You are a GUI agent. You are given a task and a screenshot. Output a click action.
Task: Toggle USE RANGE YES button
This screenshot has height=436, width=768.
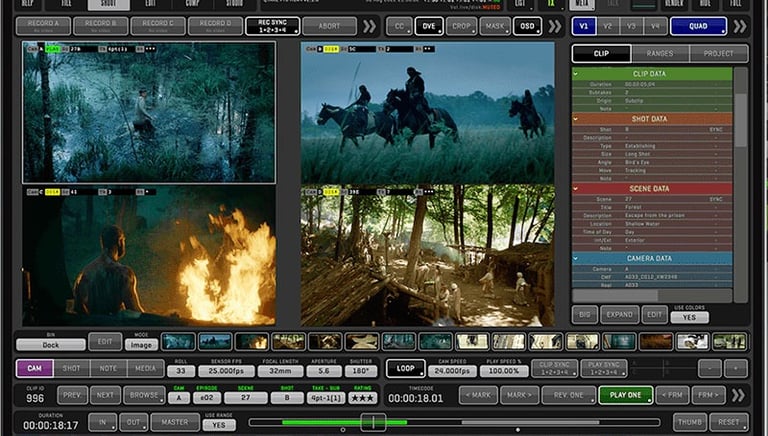click(219, 425)
